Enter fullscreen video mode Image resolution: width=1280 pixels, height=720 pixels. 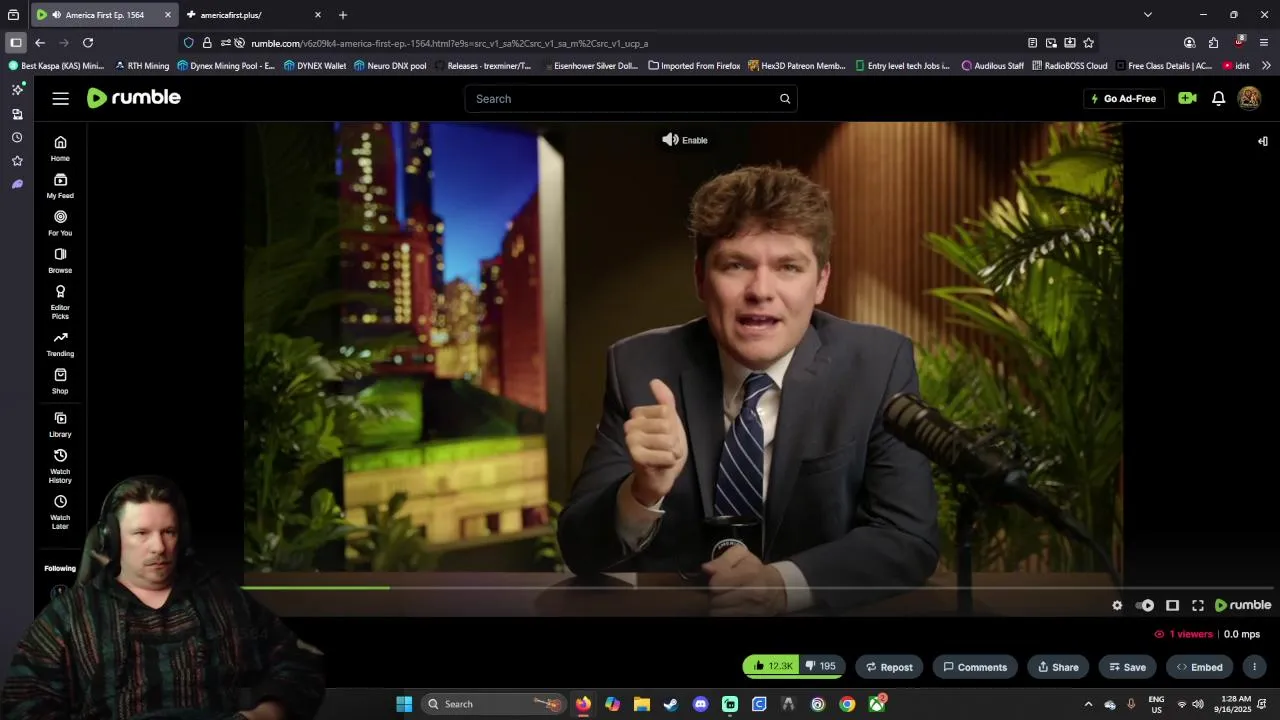coord(1198,605)
